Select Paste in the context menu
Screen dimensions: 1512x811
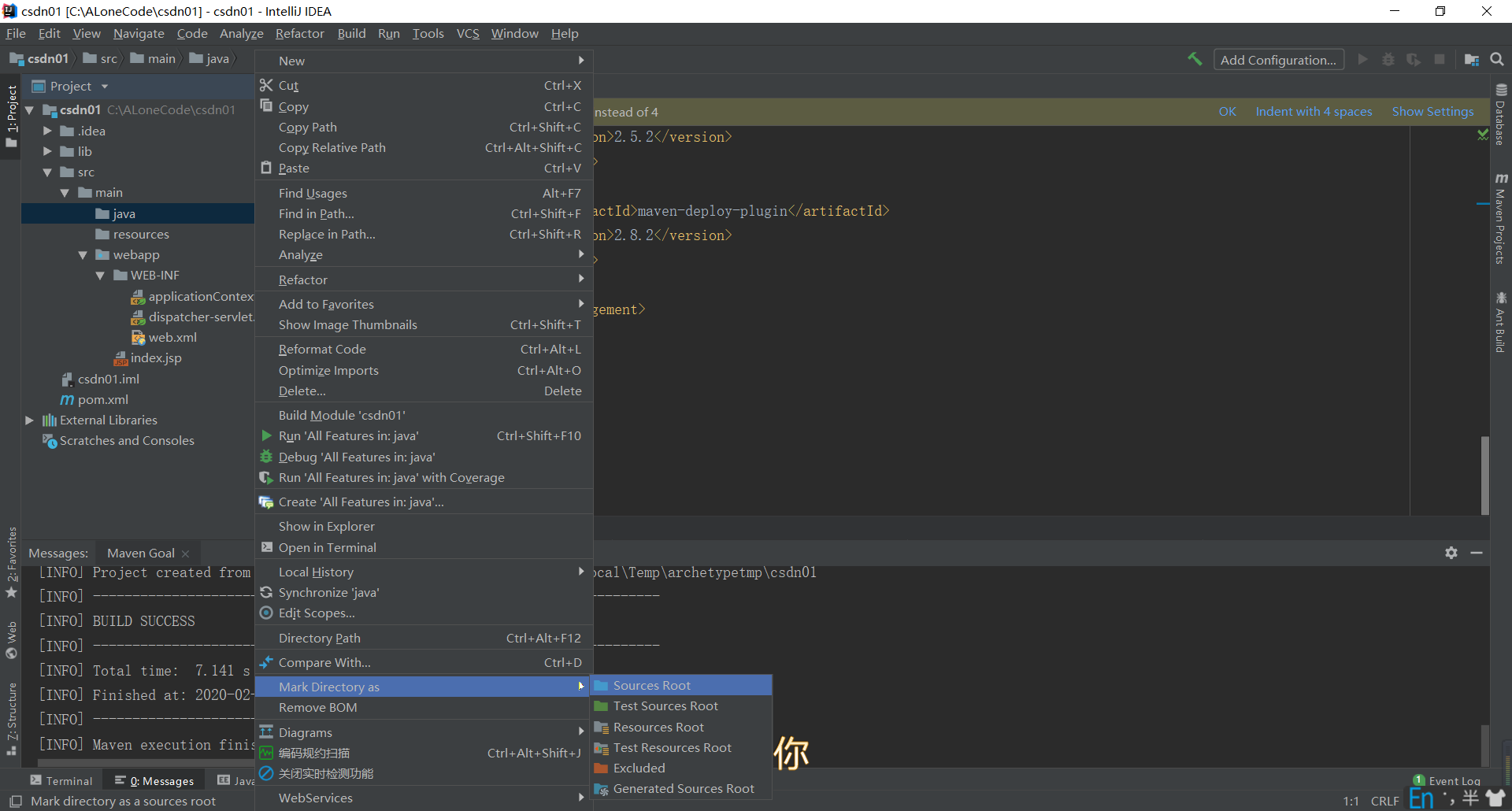[x=424, y=168]
